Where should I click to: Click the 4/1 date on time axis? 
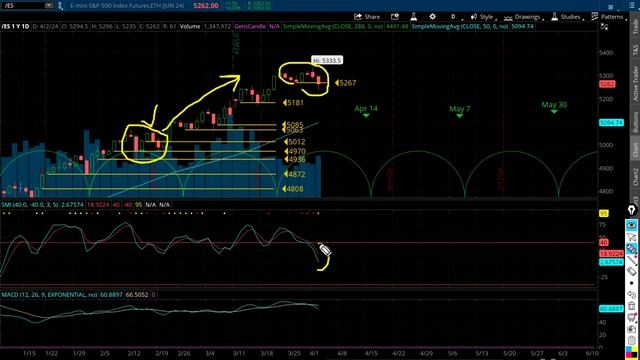pyautogui.click(x=314, y=353)
